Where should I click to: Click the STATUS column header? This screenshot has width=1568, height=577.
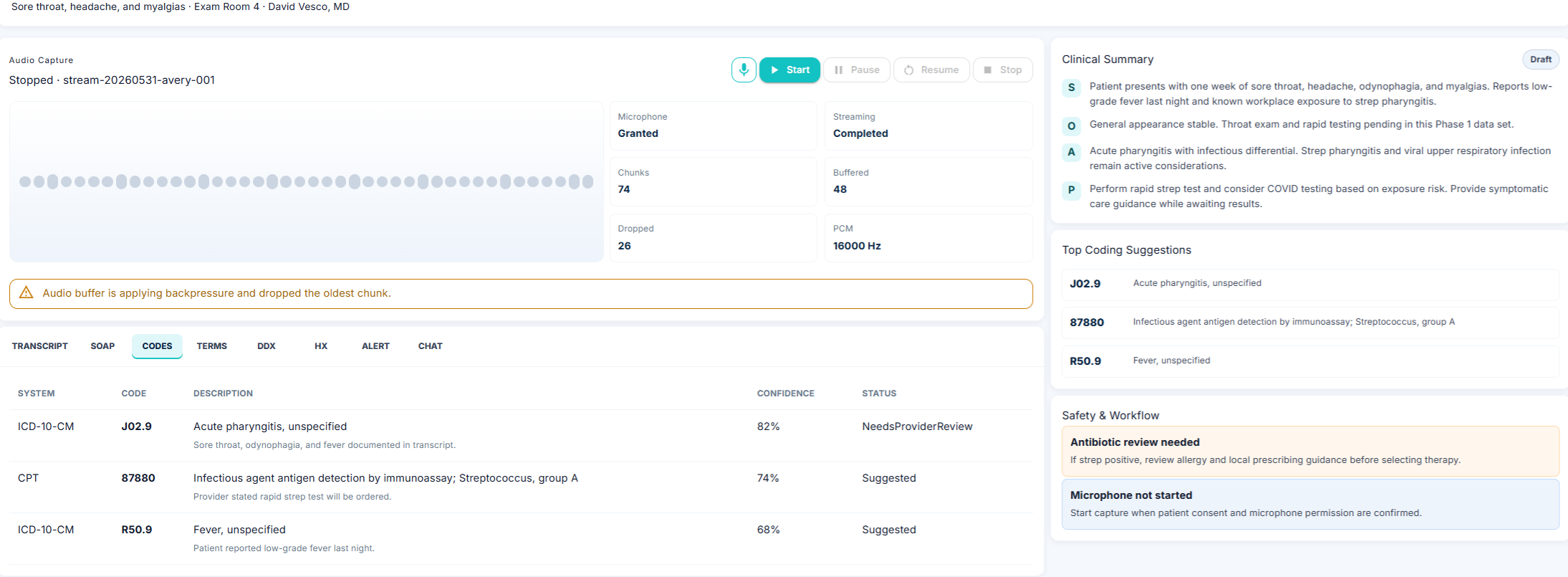[x=879, y=394]
